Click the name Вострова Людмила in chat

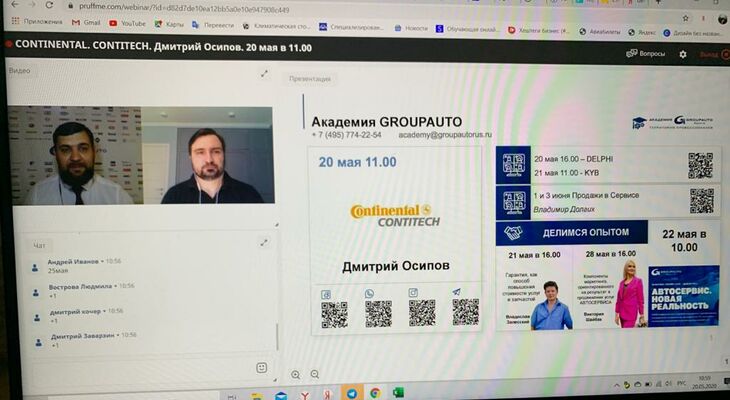coord(81,287)
